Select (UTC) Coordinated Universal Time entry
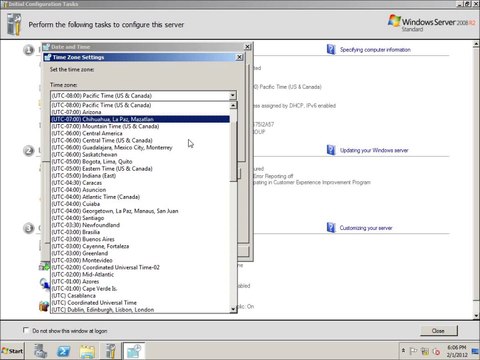 pos(140,302)
